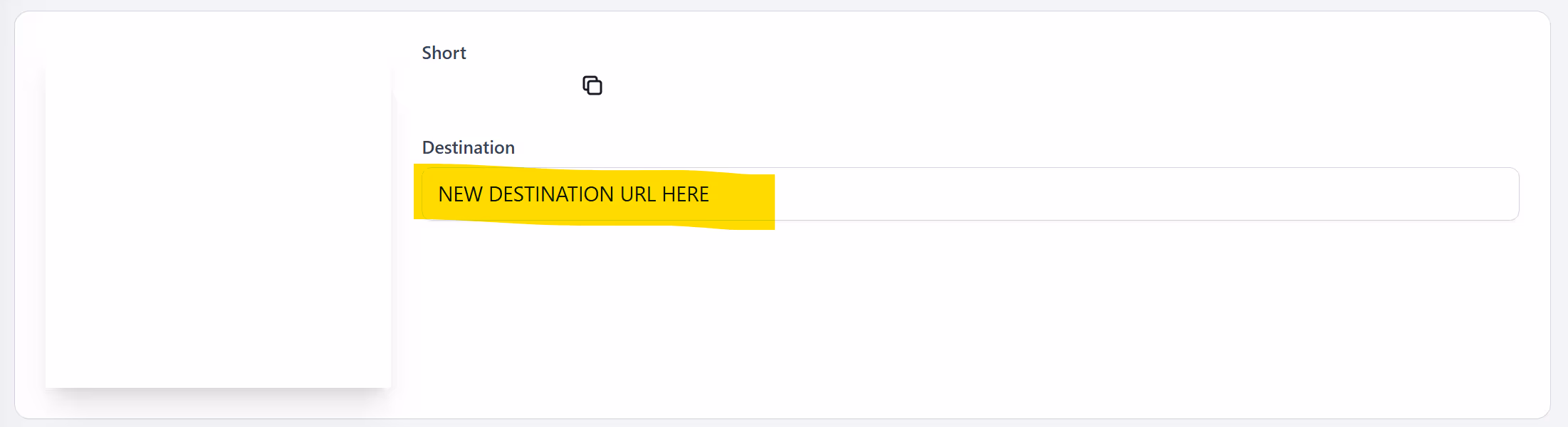Click the overlapping squares icon below Short label
The width and height of the screenshot is (1568, 427).
(592, 85)
